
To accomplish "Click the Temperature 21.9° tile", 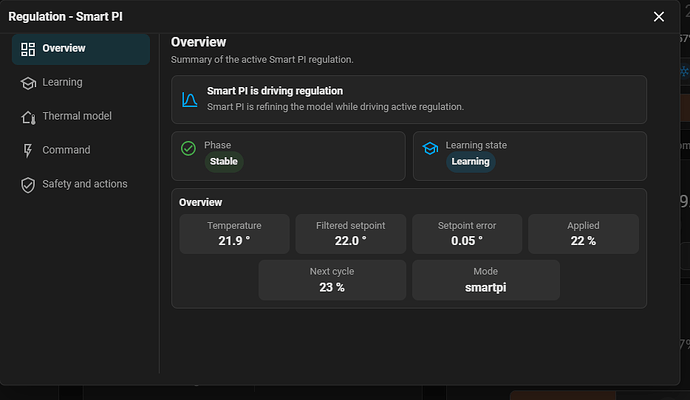I will pos(234,234).
